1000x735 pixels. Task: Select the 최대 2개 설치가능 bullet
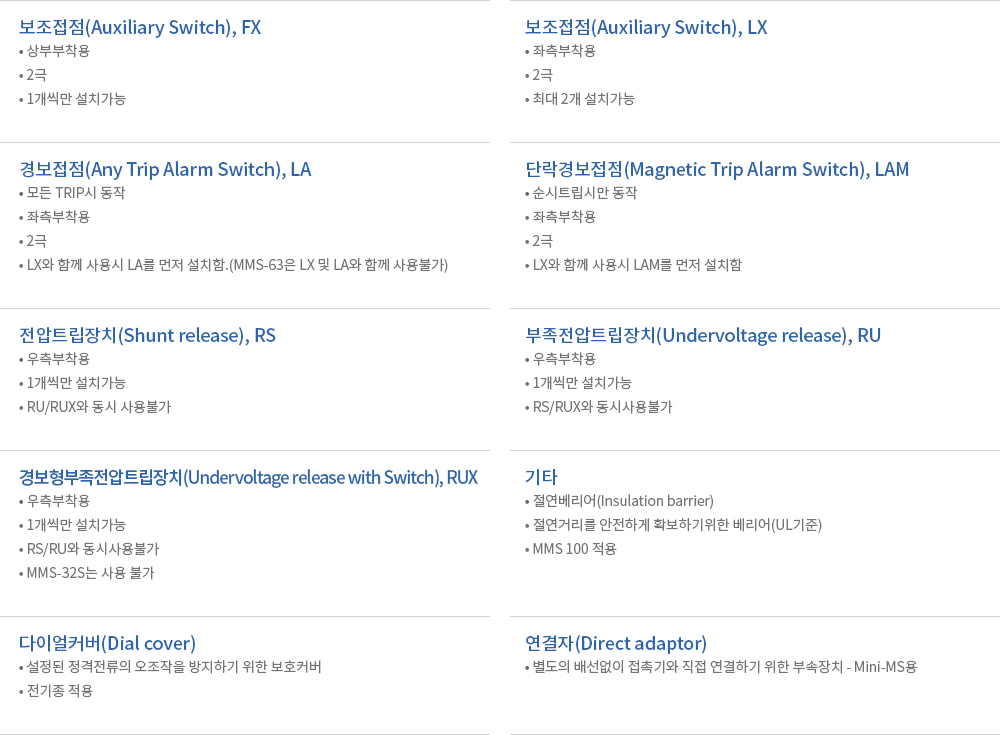coord(583,99)
